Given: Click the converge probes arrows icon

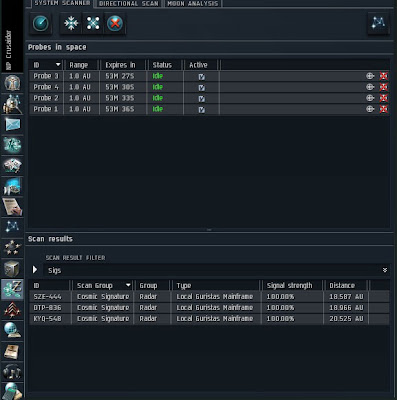Looking at the screenshot, I should 71,23.
